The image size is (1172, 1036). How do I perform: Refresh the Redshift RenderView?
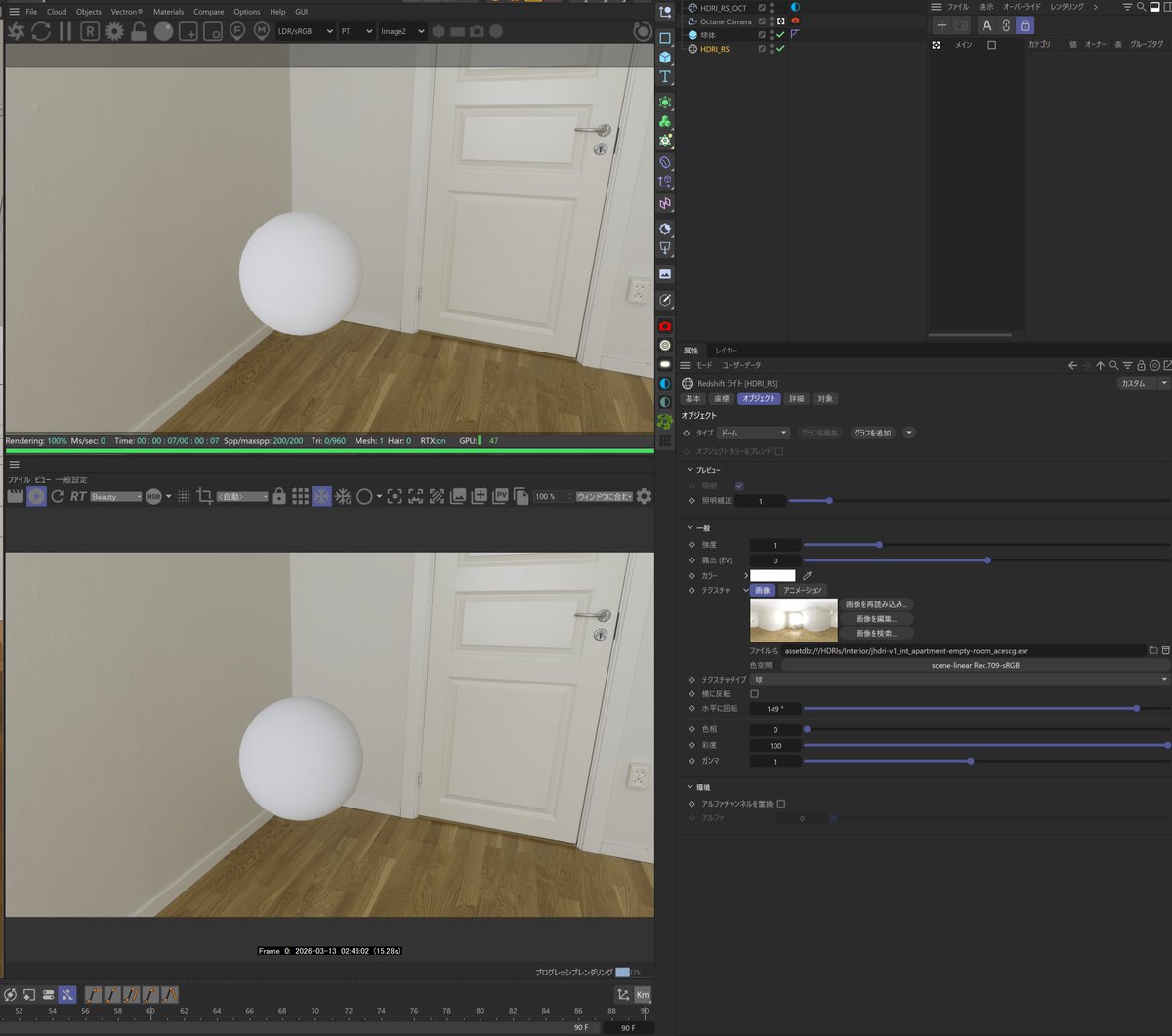[x=58, y=496]
